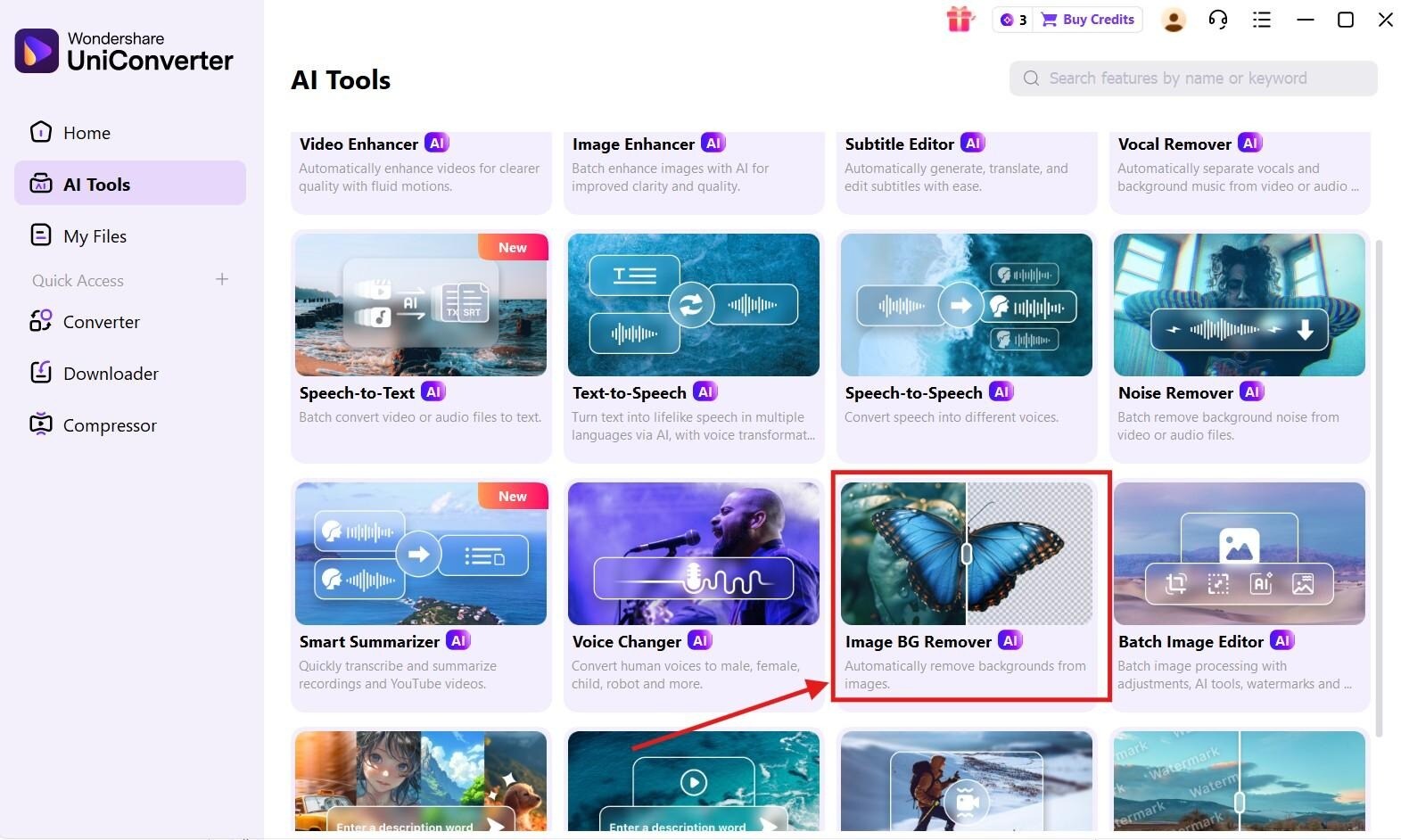This screenshot has height=840, width=1401.
Task: Focus the Search features input field
Action: coord(1193,78)
